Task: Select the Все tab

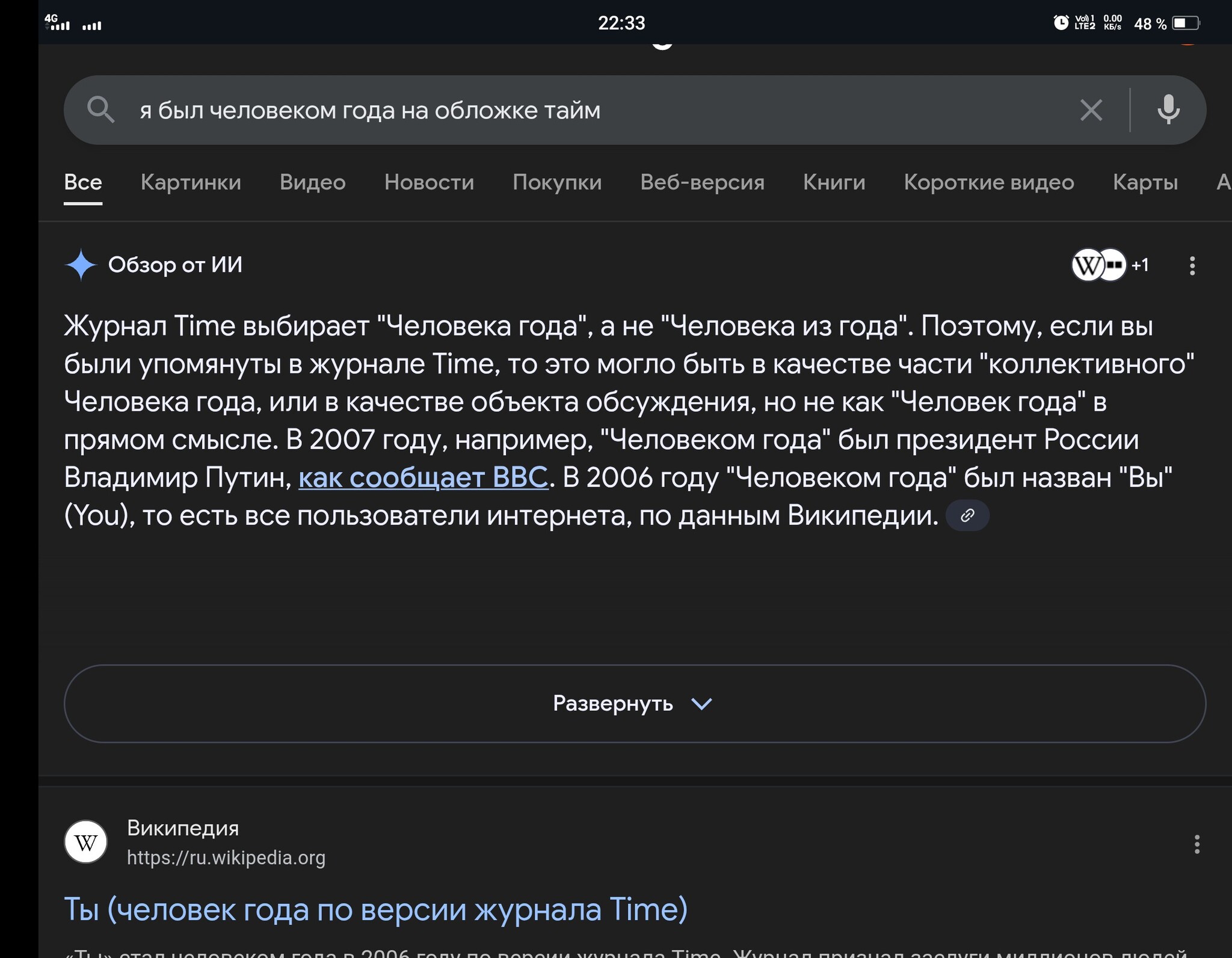Action: pos(83,182)
